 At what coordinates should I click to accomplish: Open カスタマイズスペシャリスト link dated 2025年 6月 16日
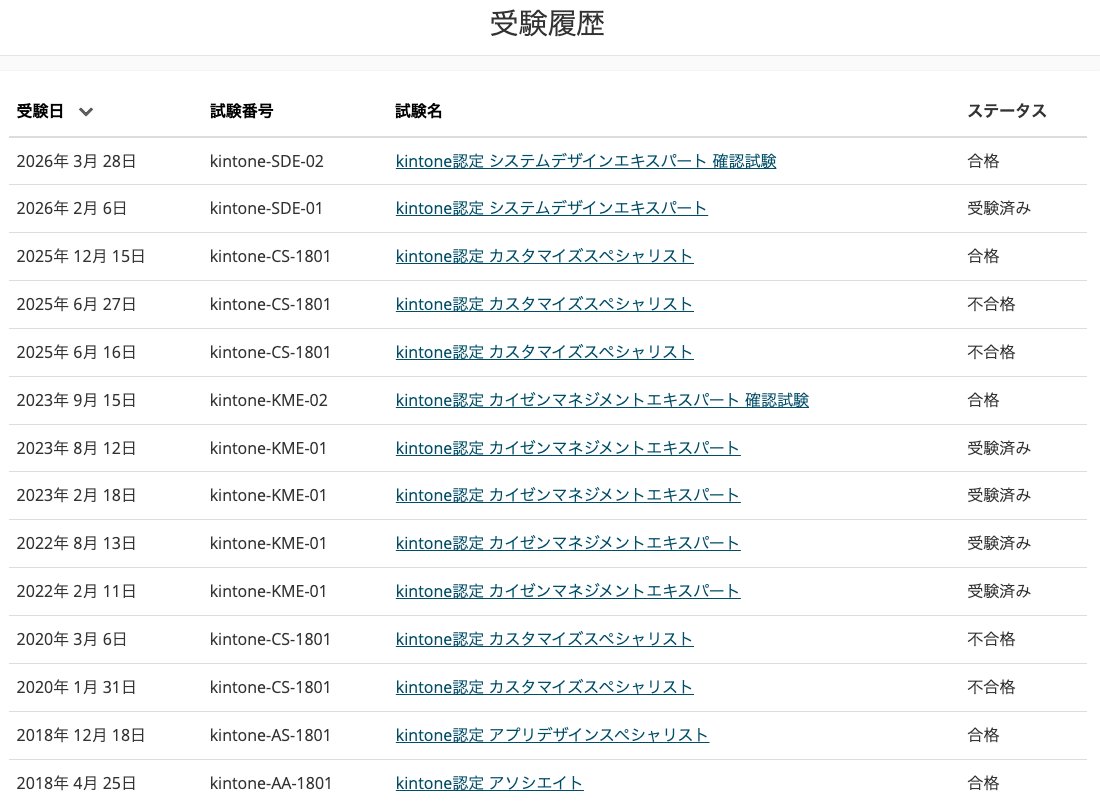544,352
